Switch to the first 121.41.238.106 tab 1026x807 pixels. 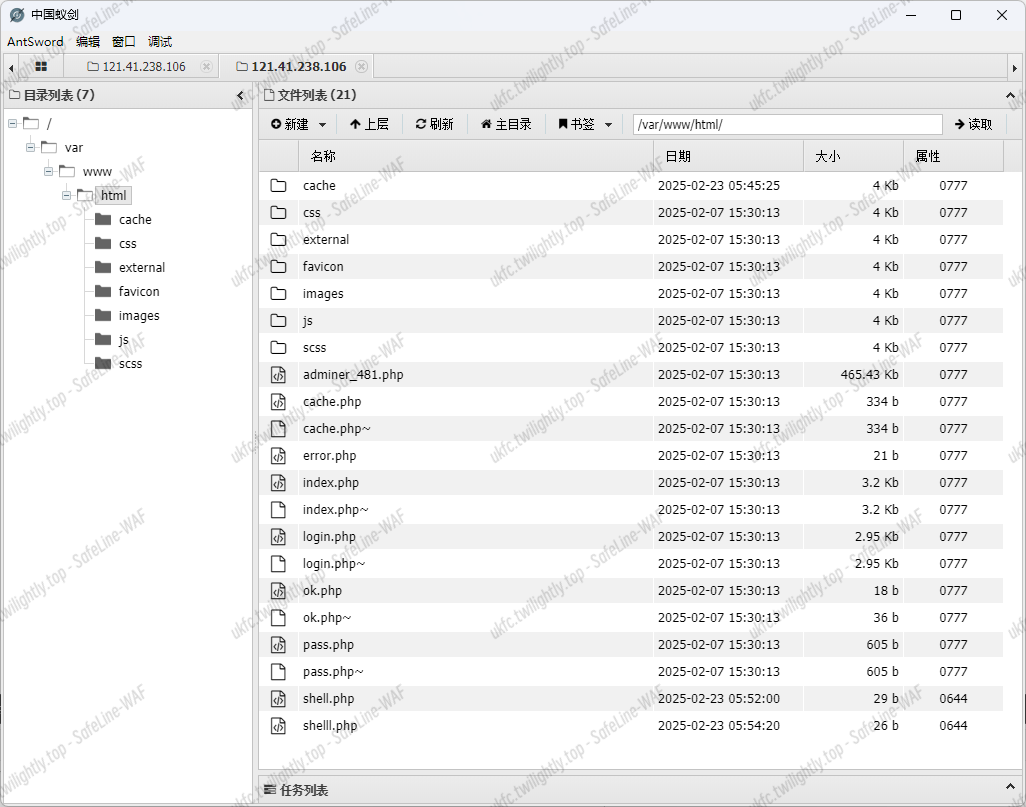pos(143,67)
